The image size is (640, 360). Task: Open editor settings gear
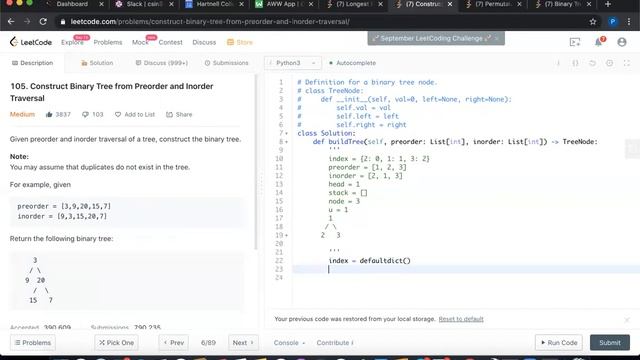tap(609, 63)
